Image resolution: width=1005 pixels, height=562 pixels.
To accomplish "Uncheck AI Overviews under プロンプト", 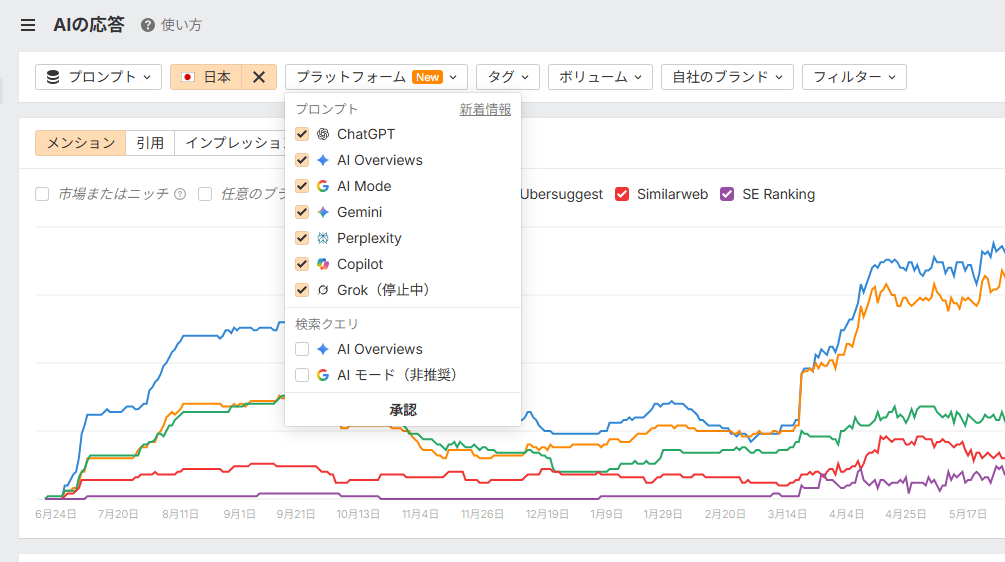I will point(302,160).
